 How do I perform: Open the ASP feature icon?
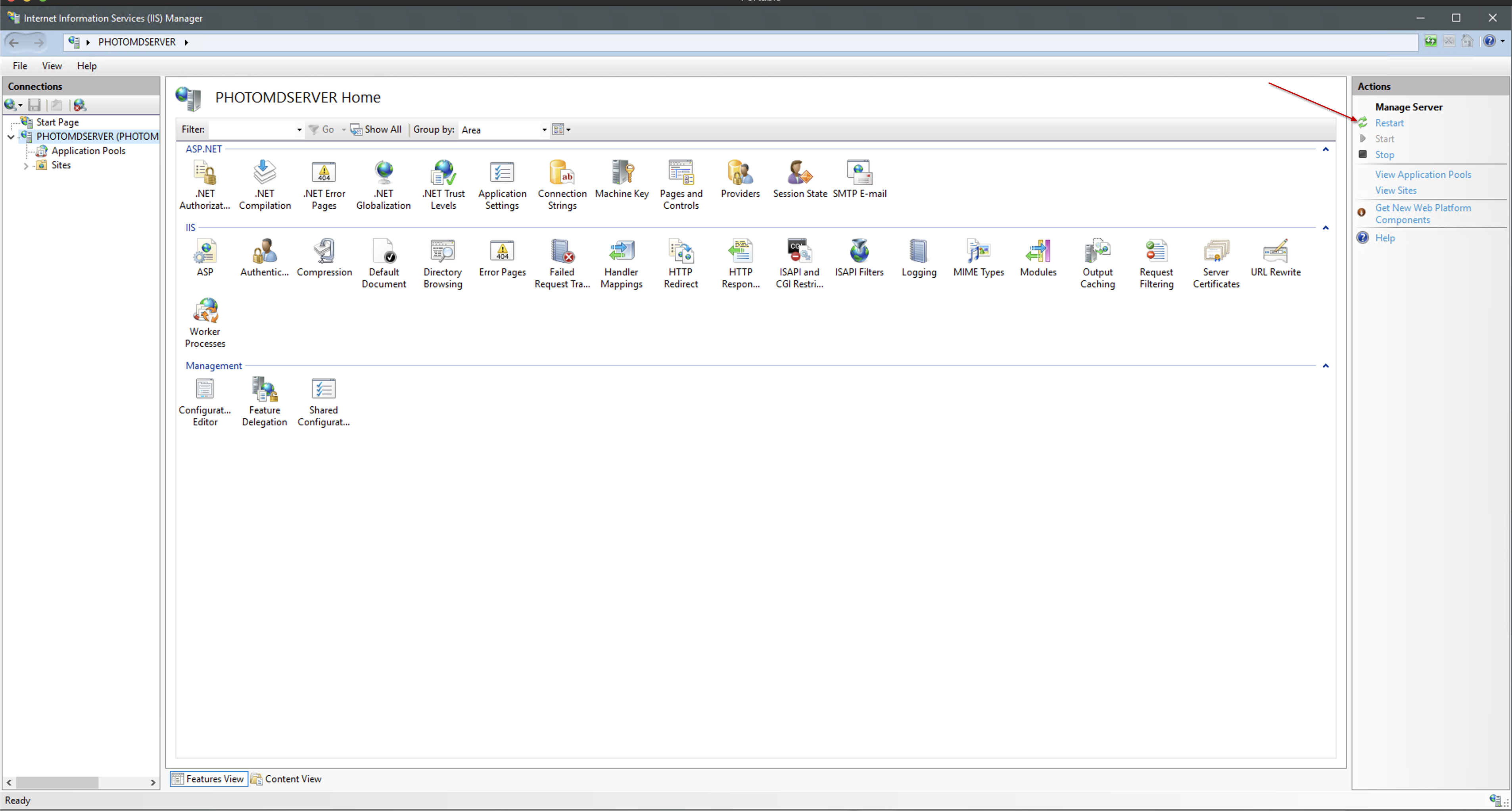click(205, 257)
